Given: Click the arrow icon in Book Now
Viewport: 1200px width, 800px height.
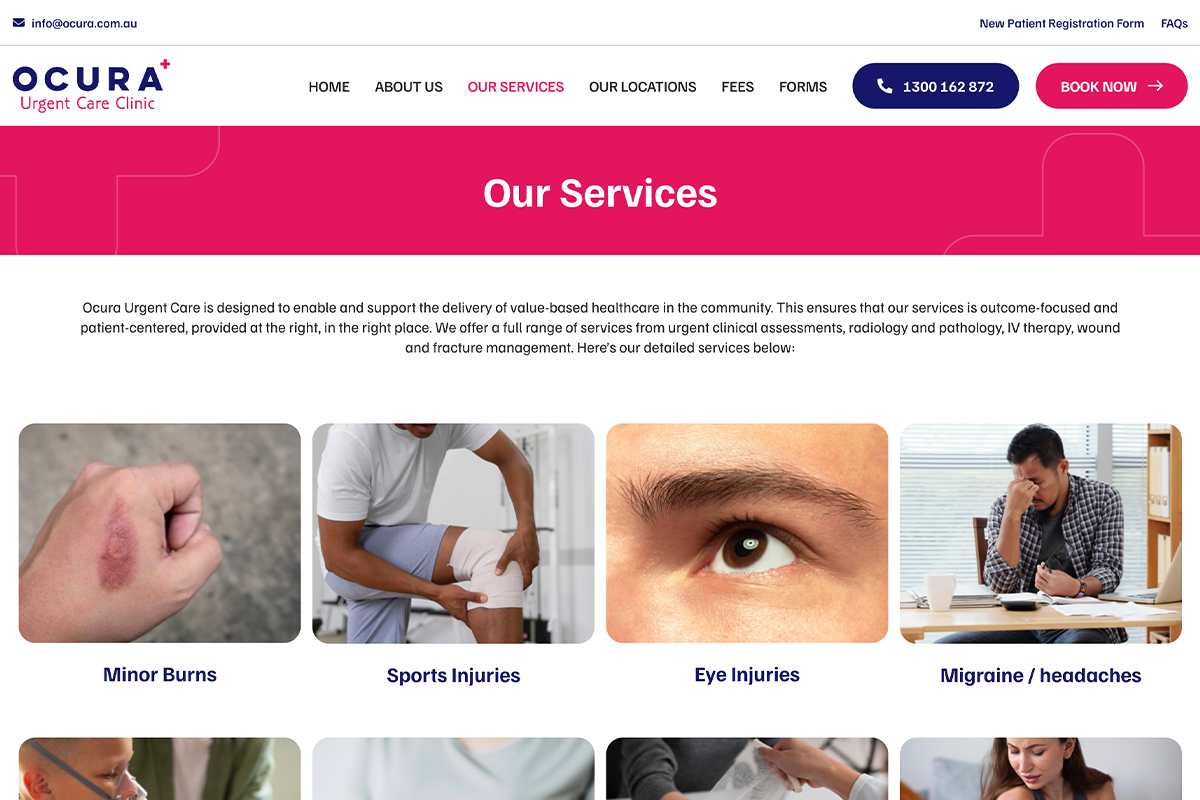Looking at the screenshot, I should [x=1155, y=86].
